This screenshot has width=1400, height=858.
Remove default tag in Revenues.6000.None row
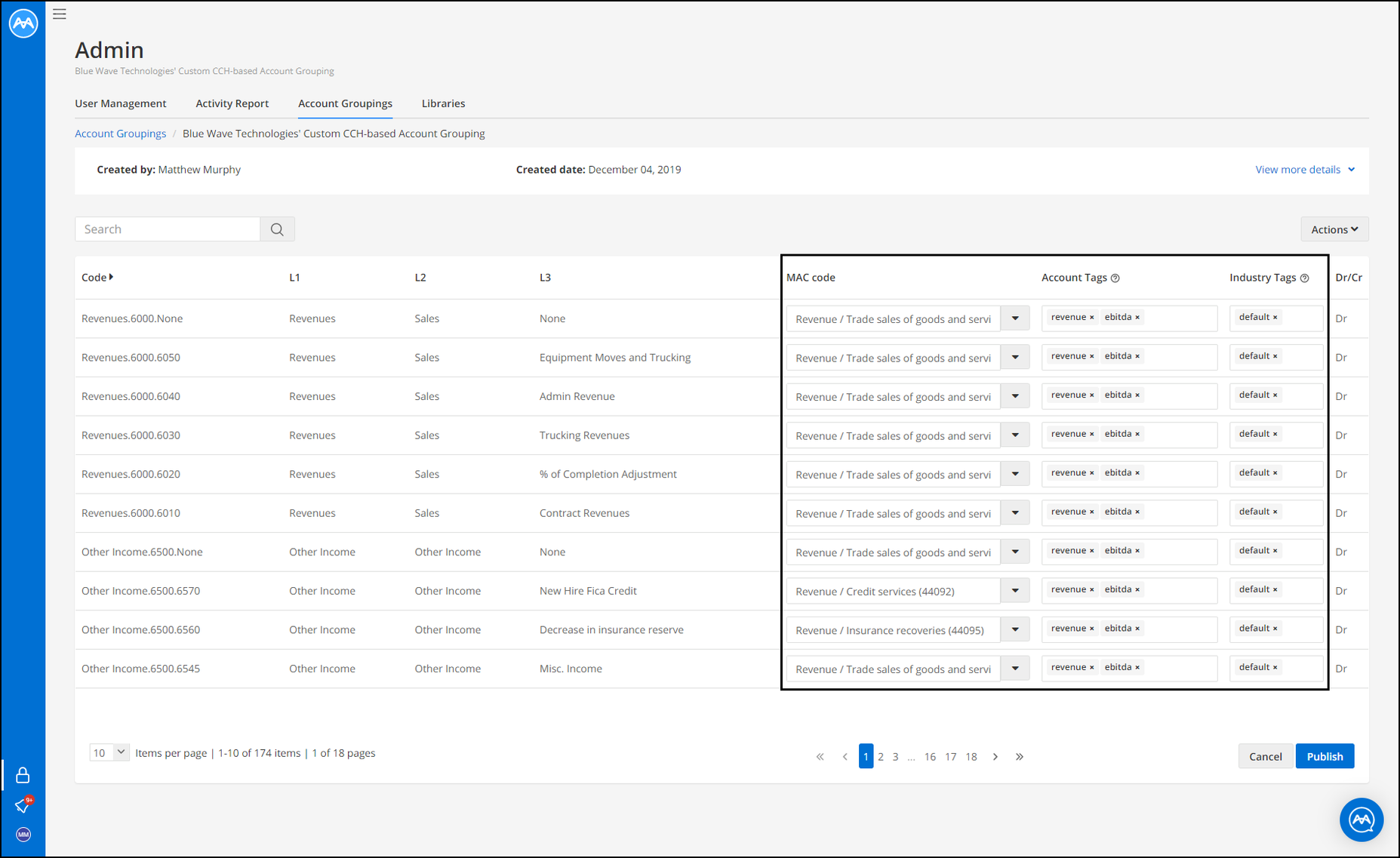click(x=1275, y=318)
